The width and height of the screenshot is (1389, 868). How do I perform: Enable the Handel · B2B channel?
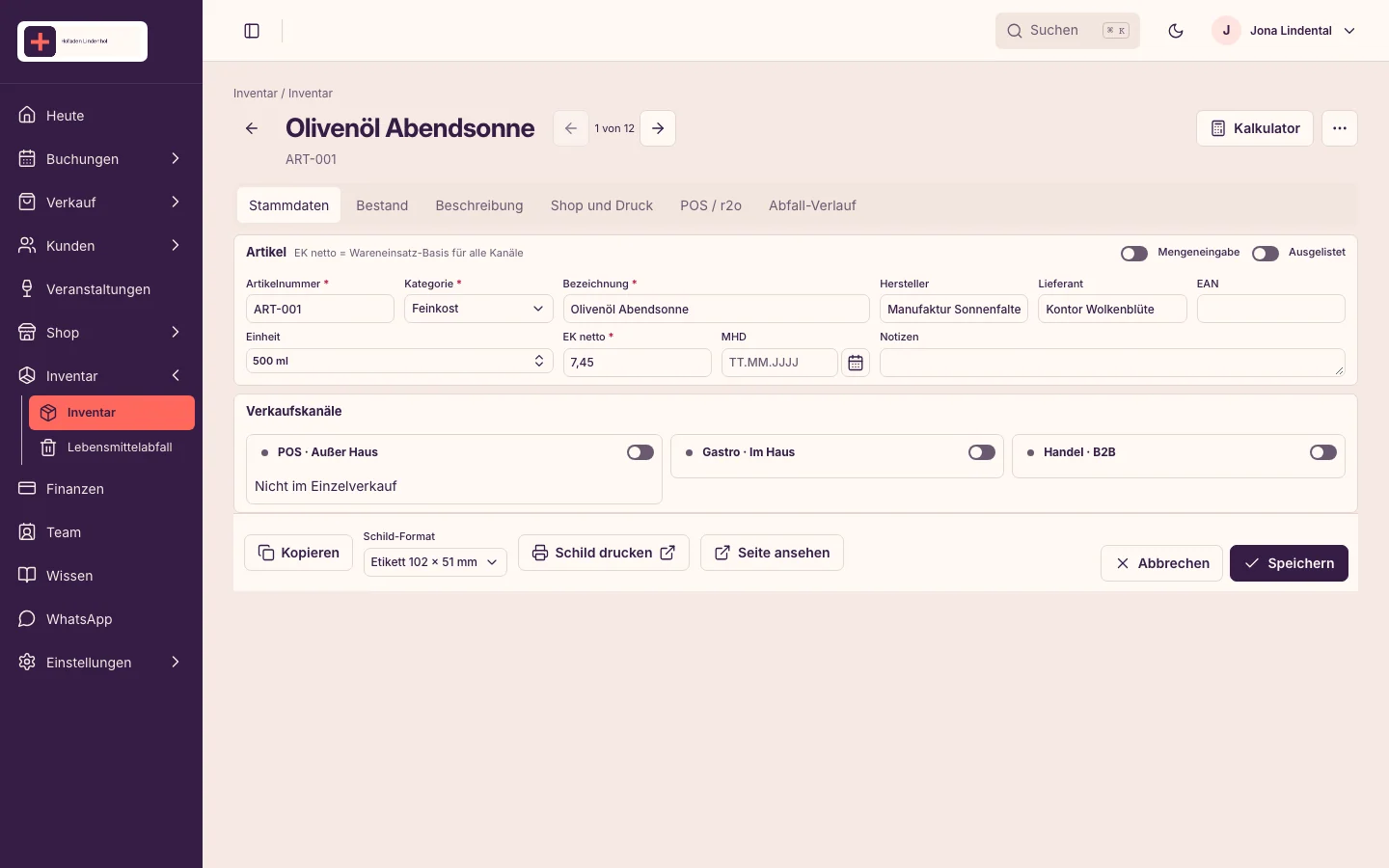[x=1323, y=452]
